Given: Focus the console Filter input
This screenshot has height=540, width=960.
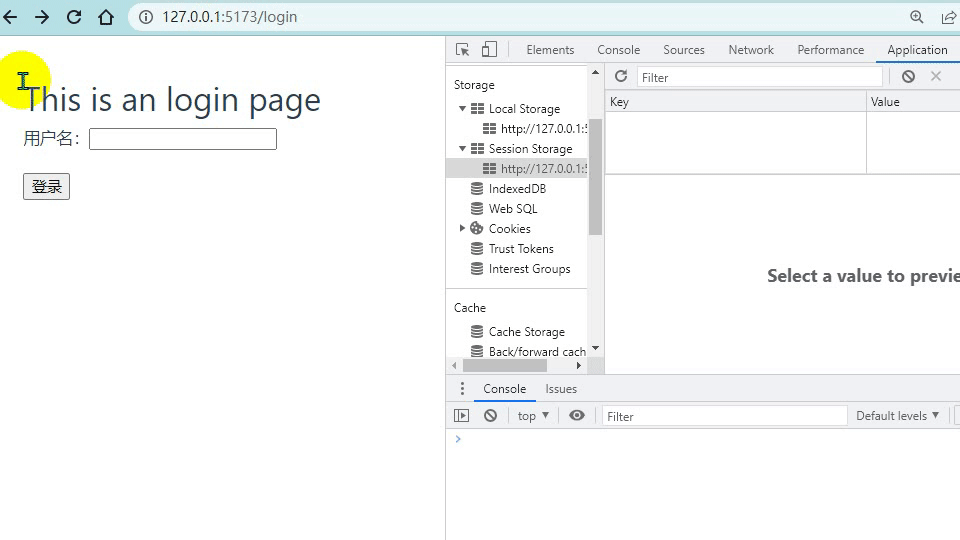Looking at the screenshot, I should 725,416.
